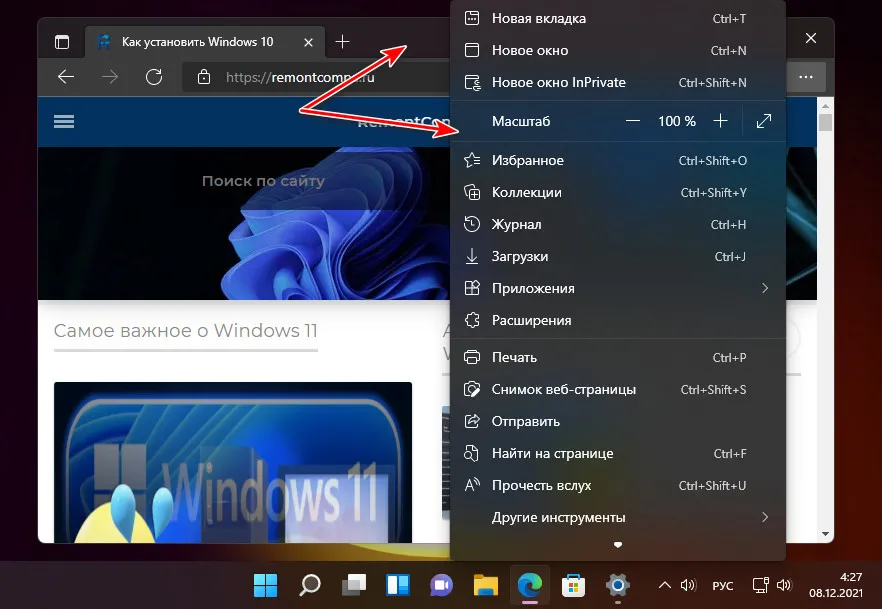Show hidden system tray icons chevron

pos(664,585)
